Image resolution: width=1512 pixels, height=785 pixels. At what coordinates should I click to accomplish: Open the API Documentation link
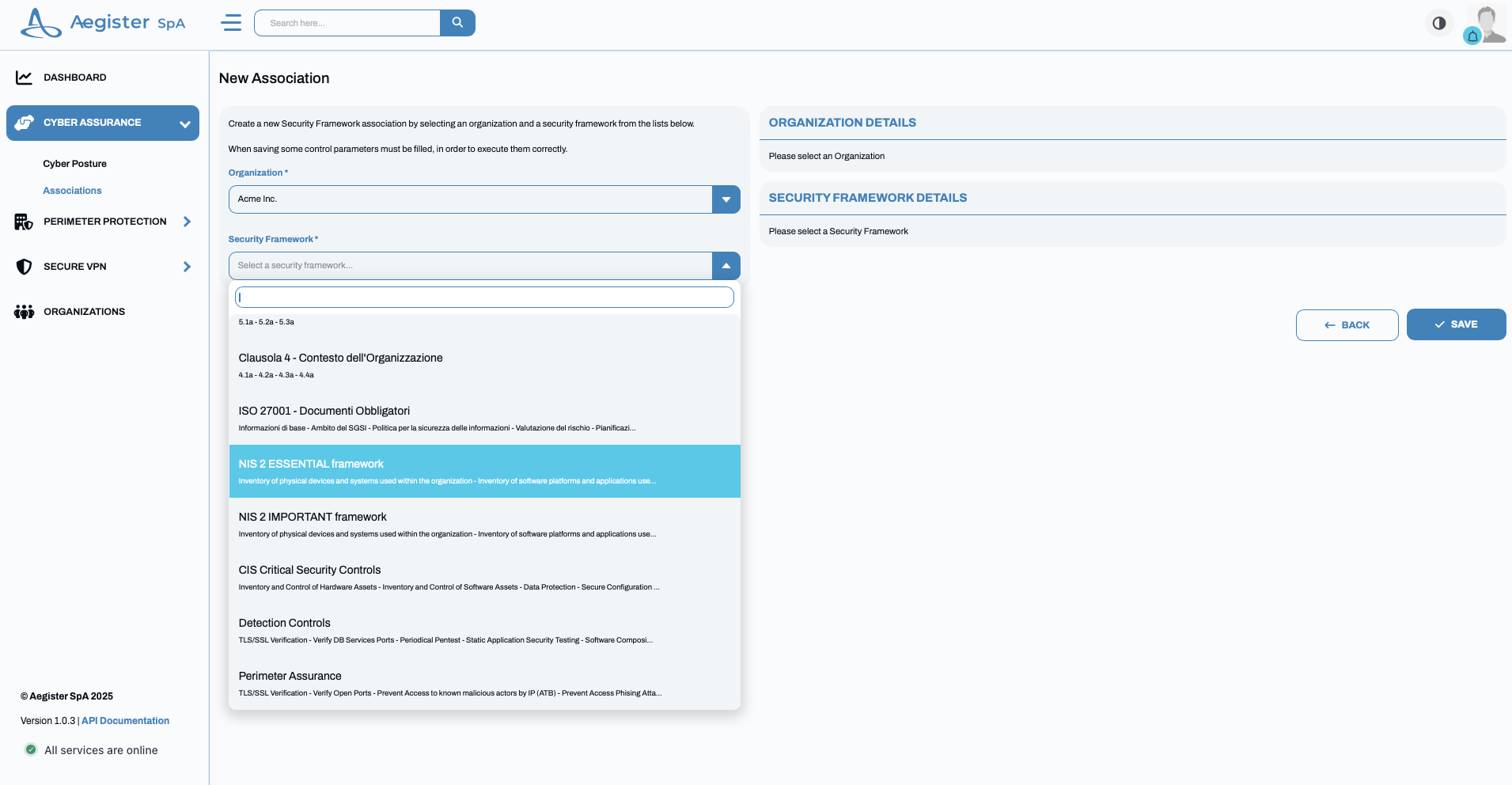[124, 720]
